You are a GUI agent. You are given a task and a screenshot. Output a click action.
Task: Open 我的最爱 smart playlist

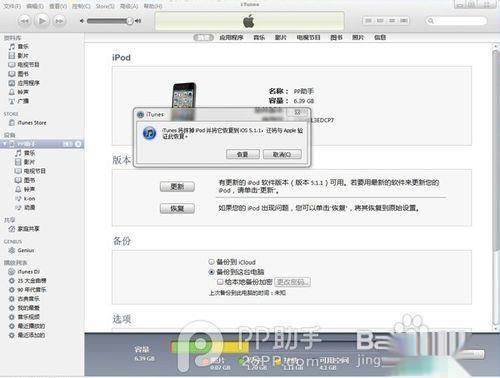click(x=24, y=308)
